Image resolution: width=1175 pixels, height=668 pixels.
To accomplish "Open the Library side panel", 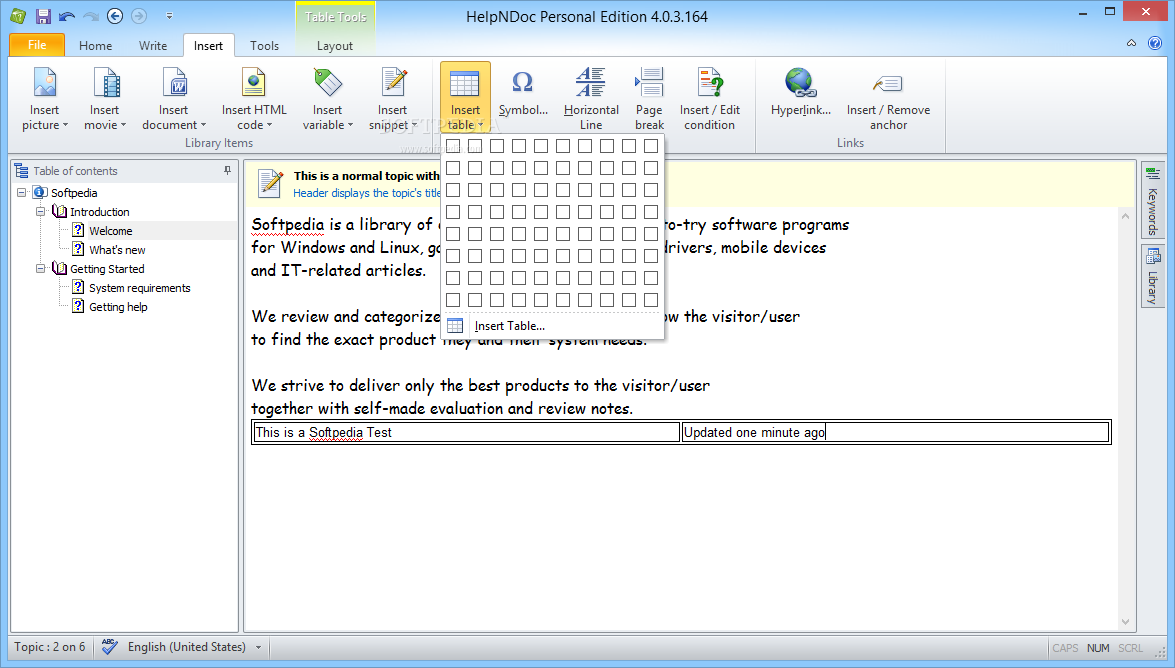I will pyautogui.click(x=1153, y=277).
